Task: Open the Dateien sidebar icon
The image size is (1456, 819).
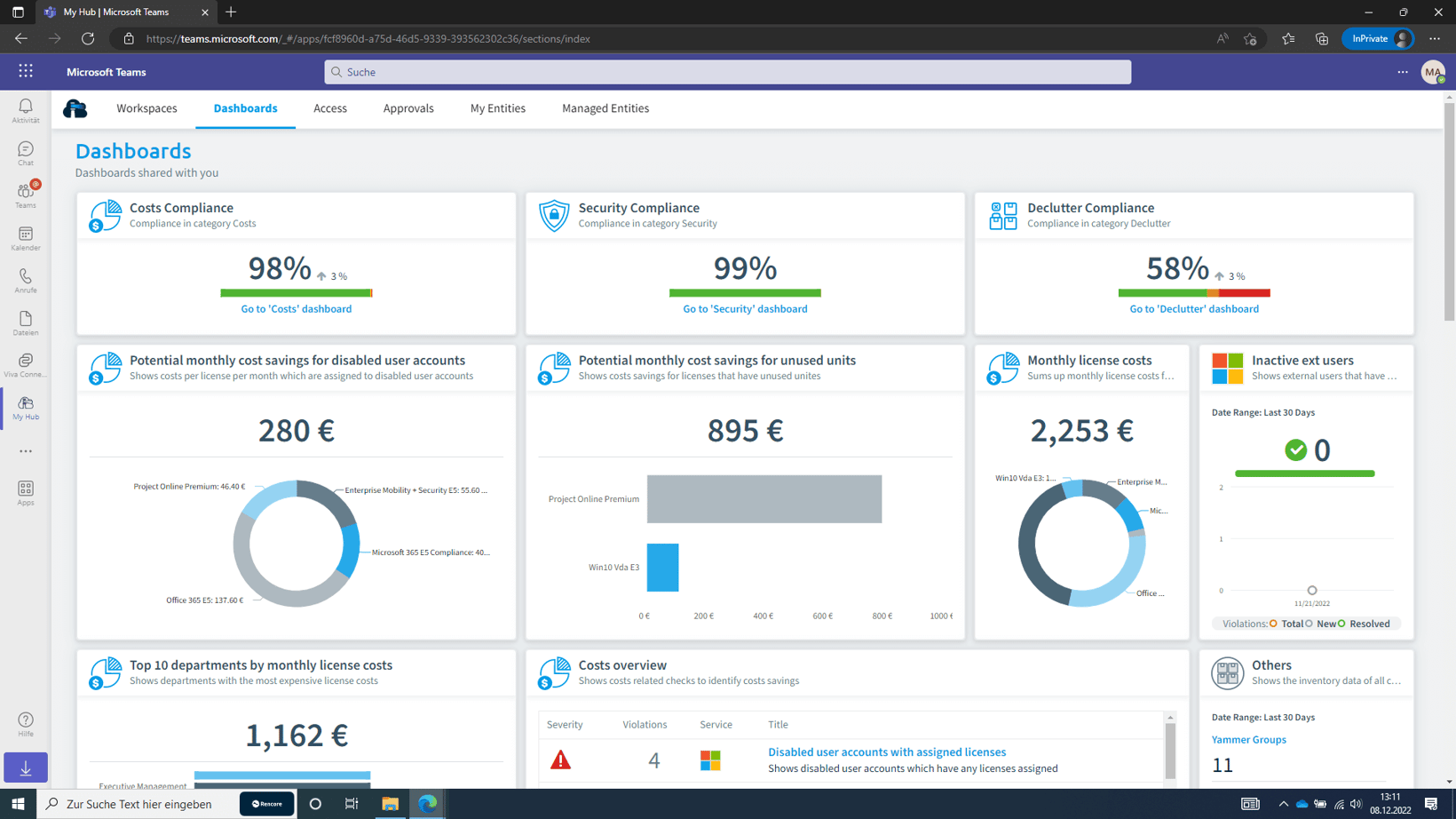Action: (26, 323)
